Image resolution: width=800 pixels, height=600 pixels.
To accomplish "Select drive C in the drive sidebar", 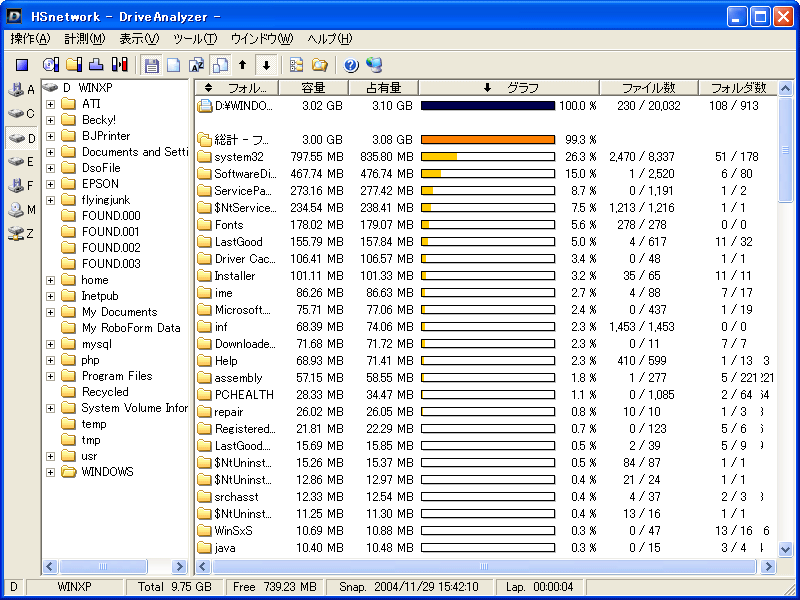I will (x=21, y=114).
